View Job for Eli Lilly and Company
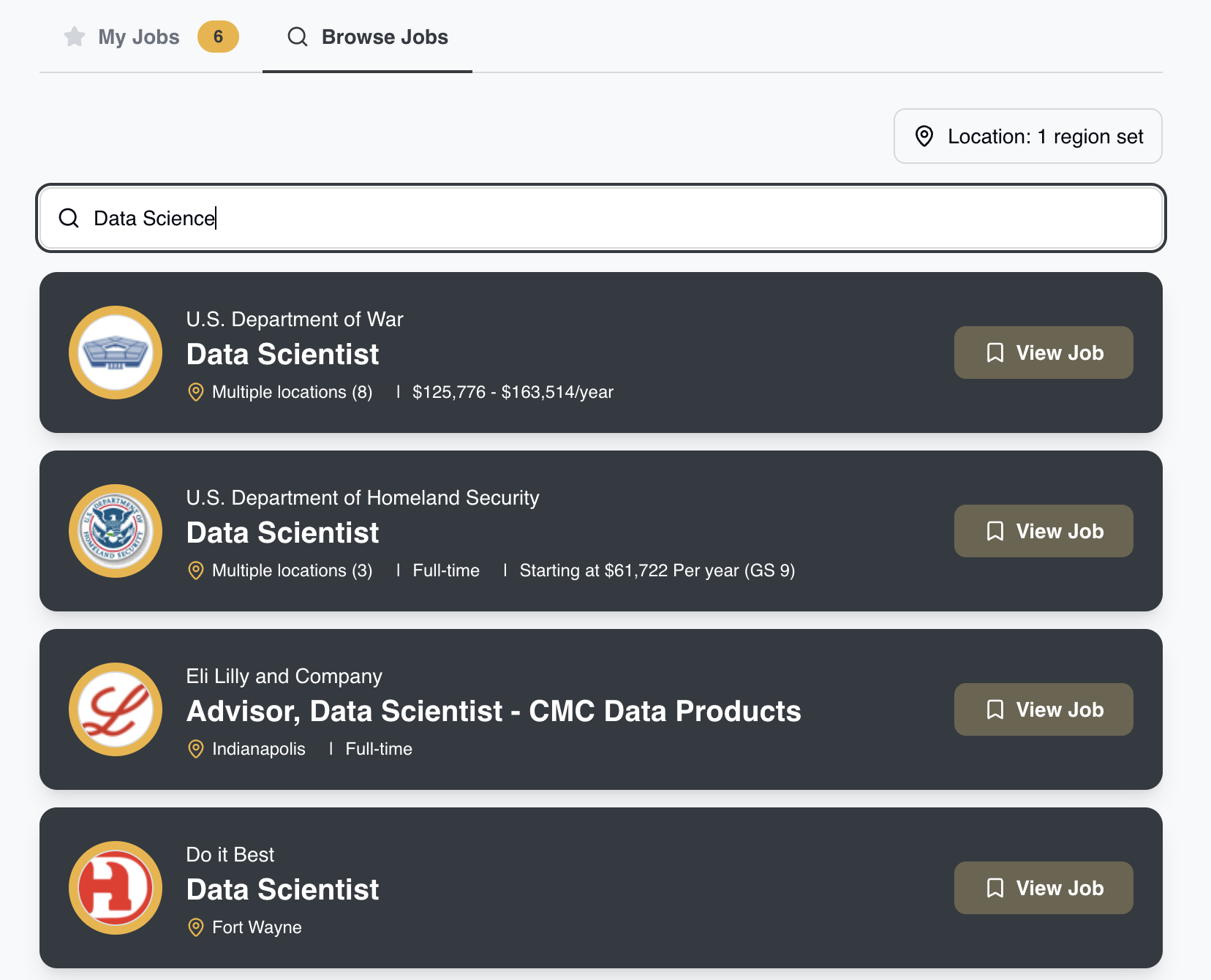The image size is (1211, 980). 1044,709
